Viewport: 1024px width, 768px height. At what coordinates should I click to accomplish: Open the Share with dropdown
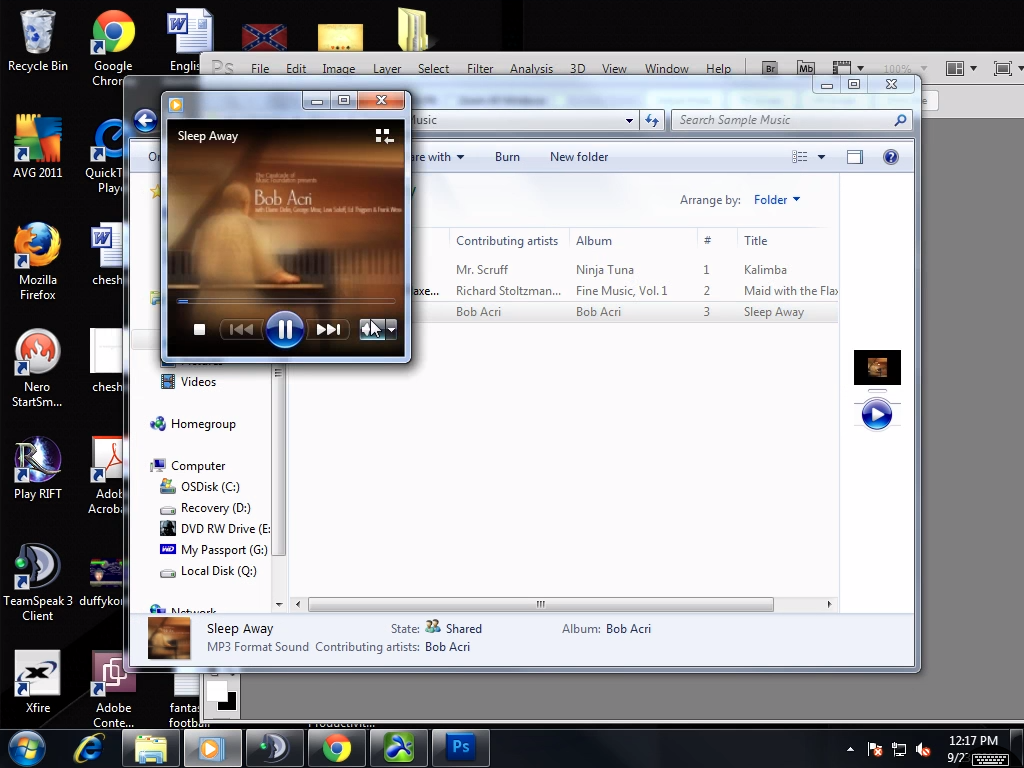pyautogui.click(x=436, y=157)
